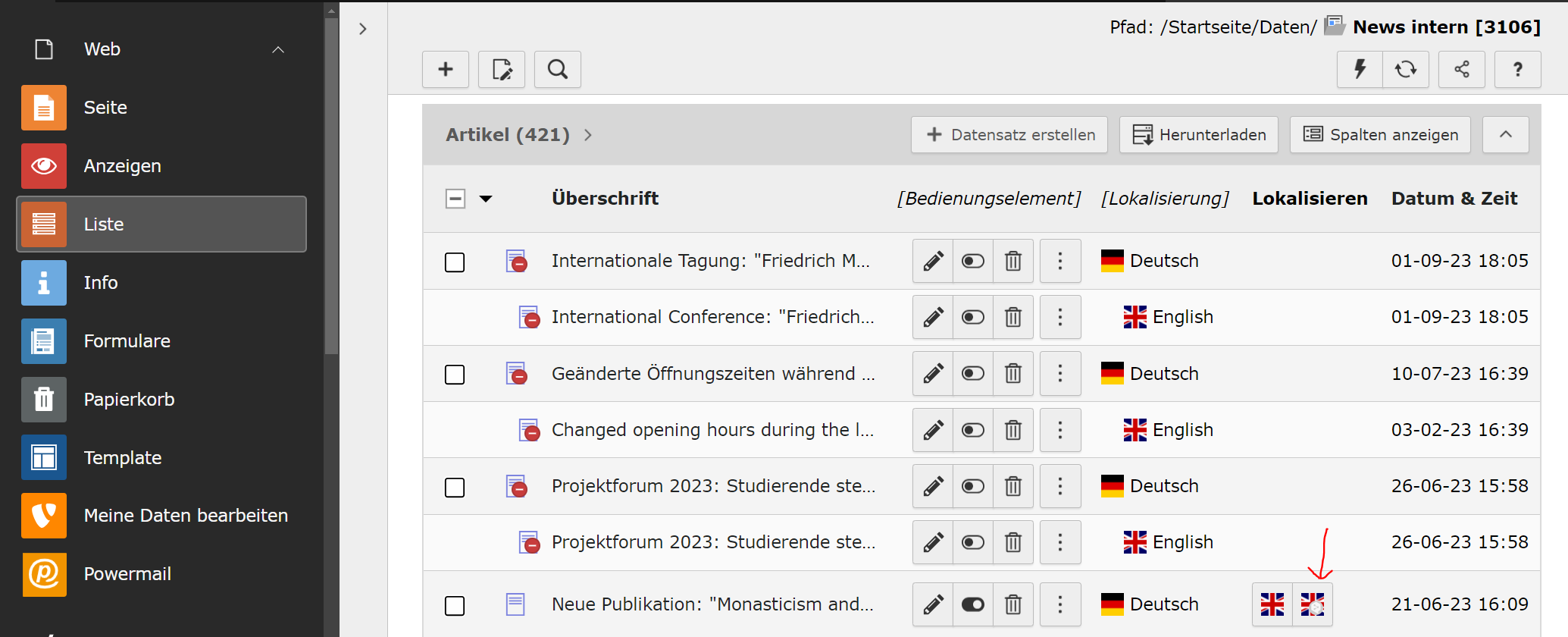Clear cache with the lightning bolt icon

tap(1360, 70)
